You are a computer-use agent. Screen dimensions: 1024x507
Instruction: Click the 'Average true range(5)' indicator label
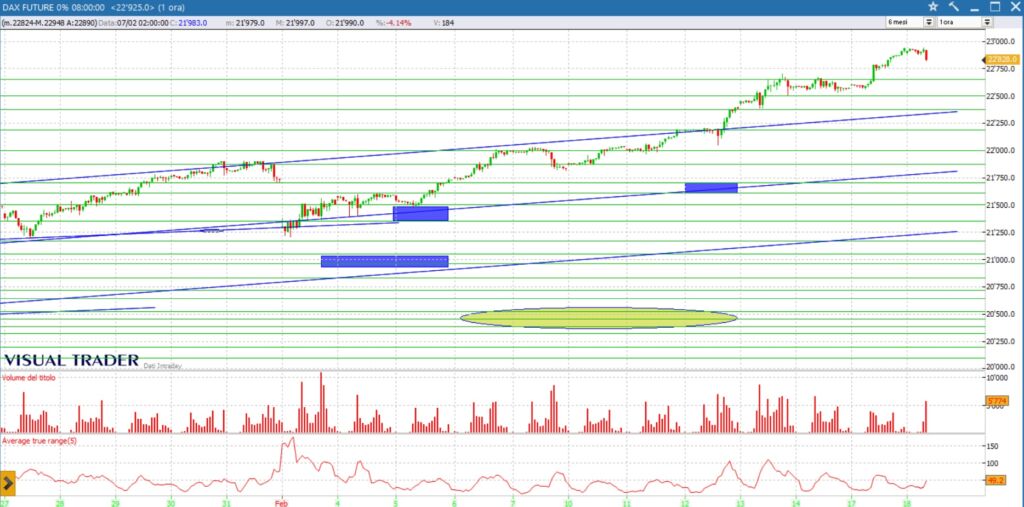[x=39, y=441]
